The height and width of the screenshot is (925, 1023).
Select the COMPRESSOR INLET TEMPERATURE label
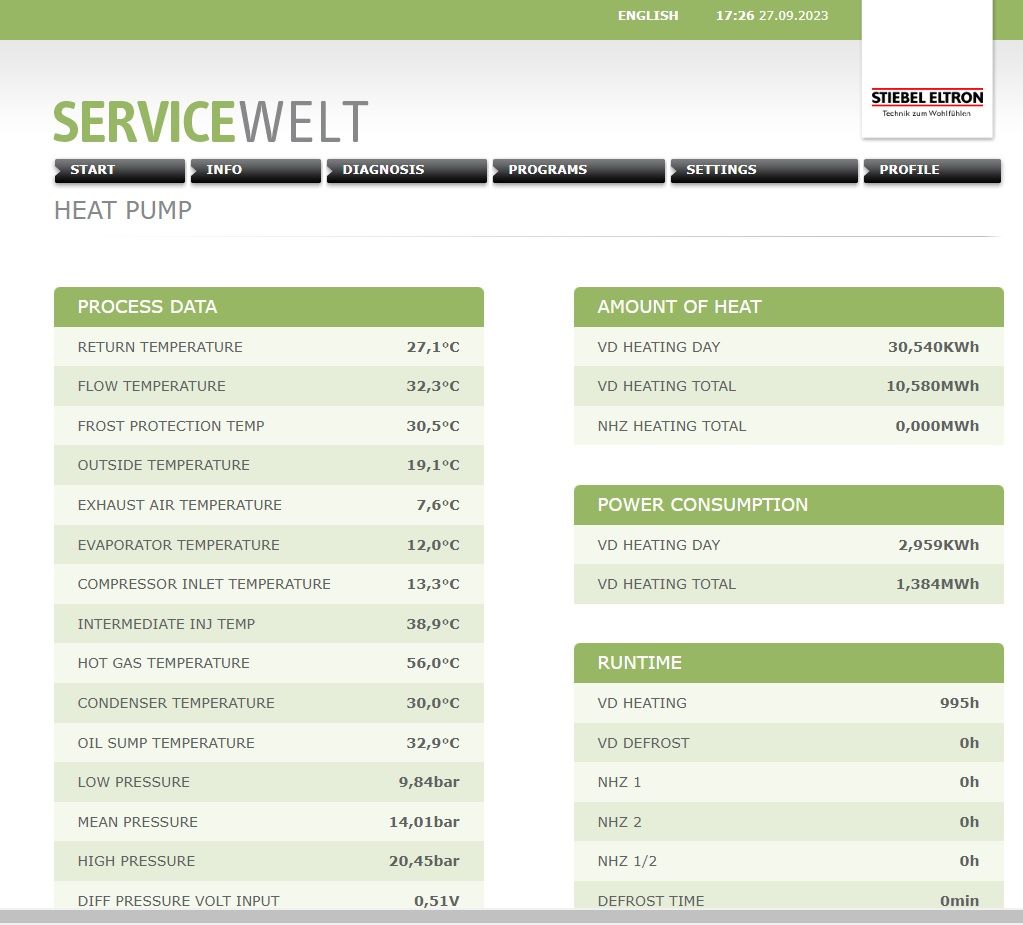[x=204, y=584]
